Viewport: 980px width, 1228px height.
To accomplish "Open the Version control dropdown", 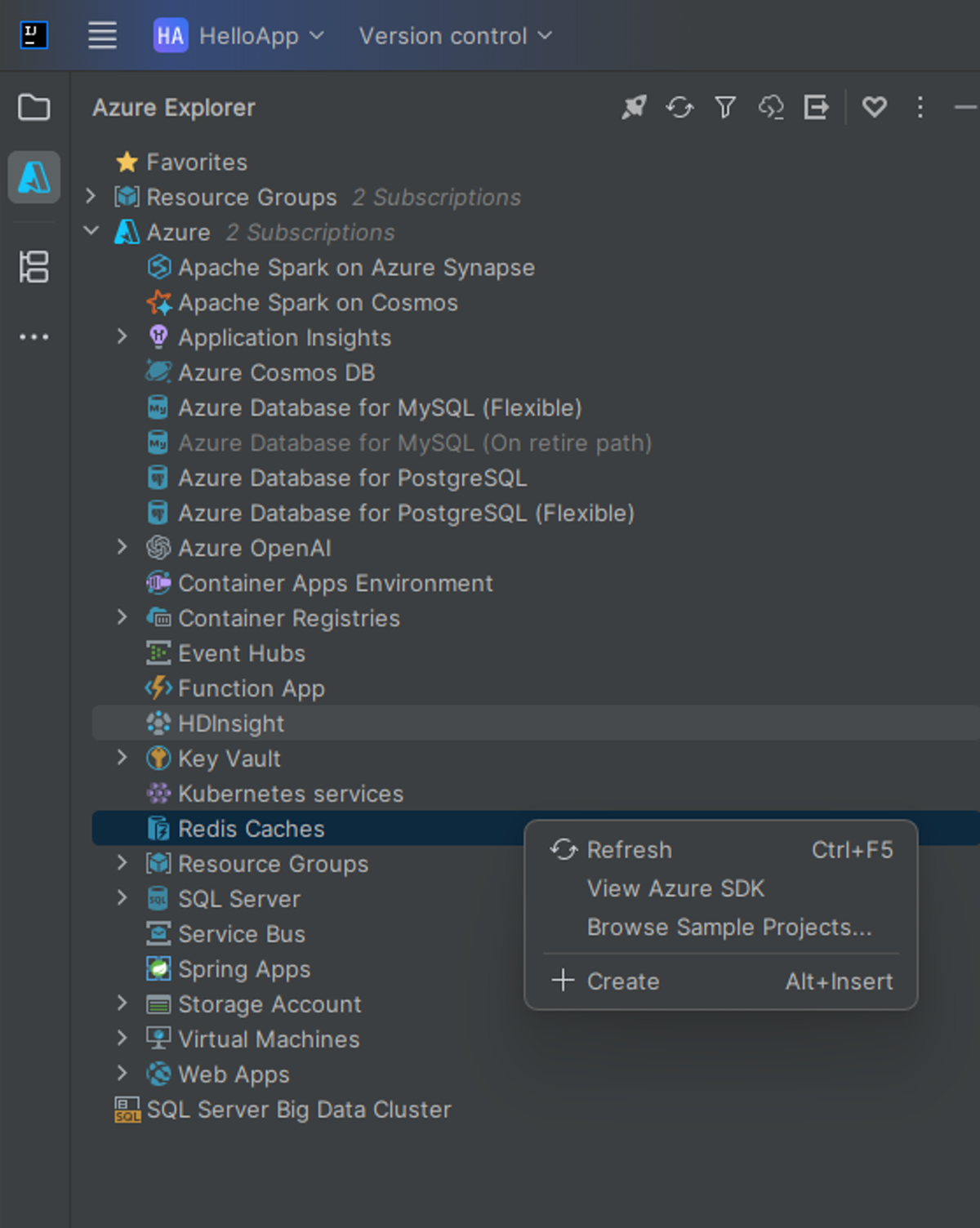I will [454, 35].
